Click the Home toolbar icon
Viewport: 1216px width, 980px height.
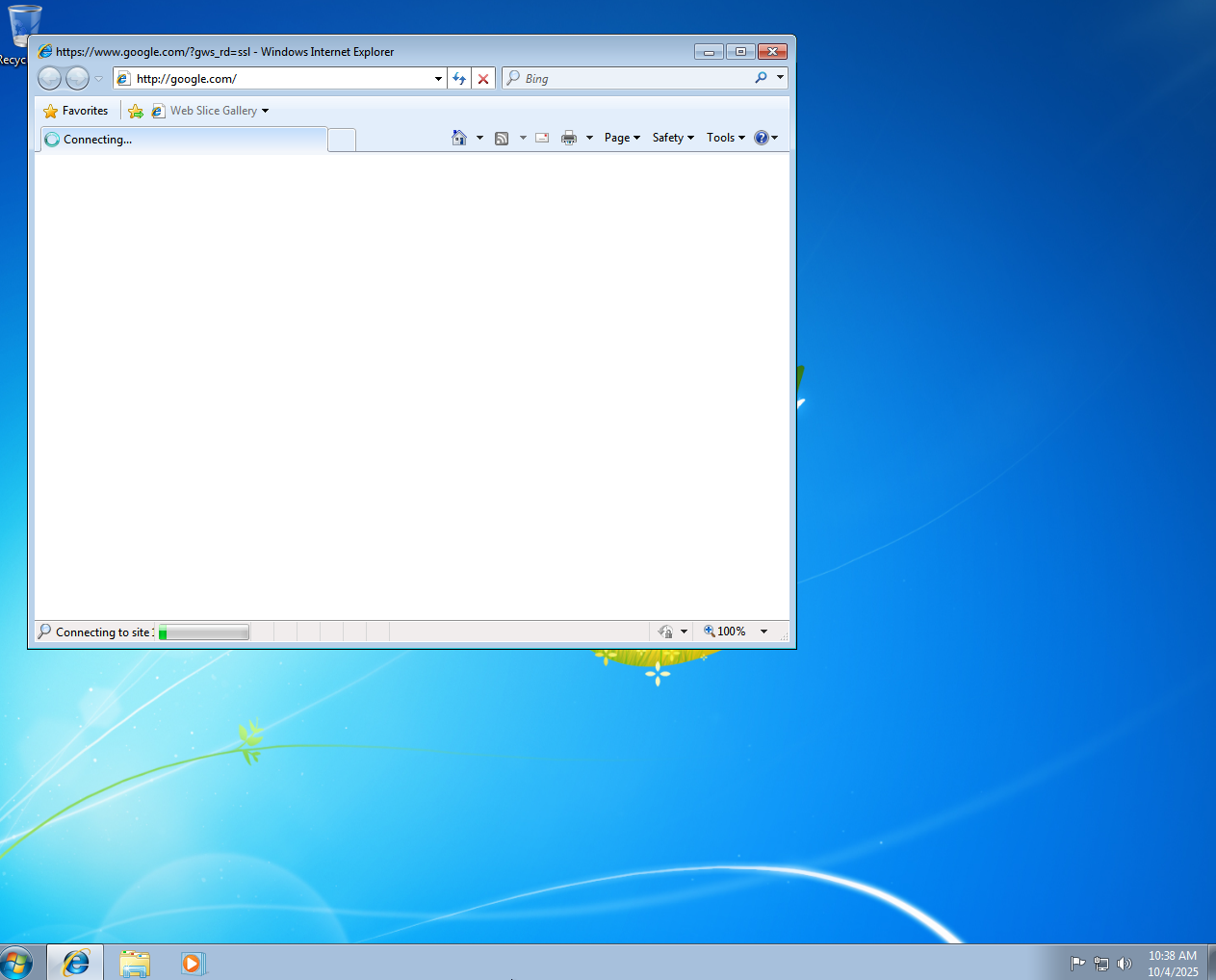point(459,138)
